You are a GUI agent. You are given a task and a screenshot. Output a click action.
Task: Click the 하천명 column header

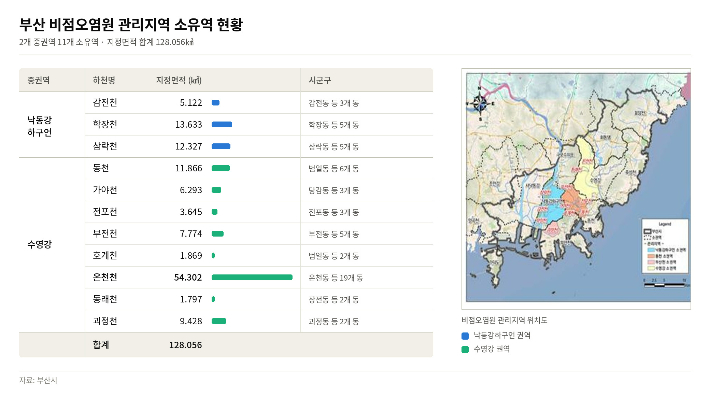(104, 80)
